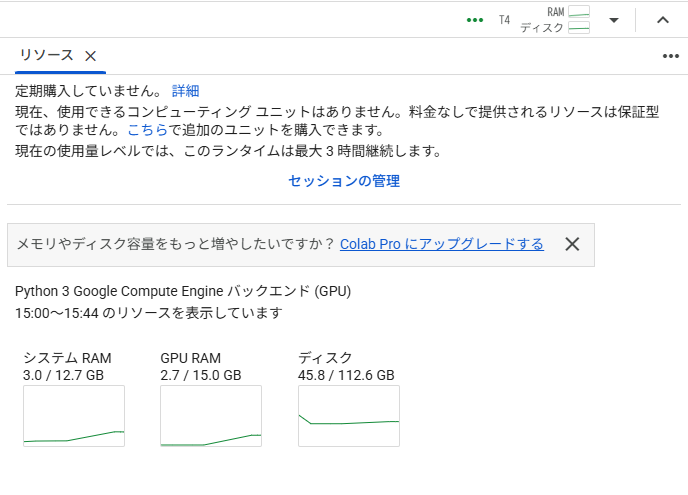Open the three-dot more options menu
The image size is (688, 495).
point(670,56)
